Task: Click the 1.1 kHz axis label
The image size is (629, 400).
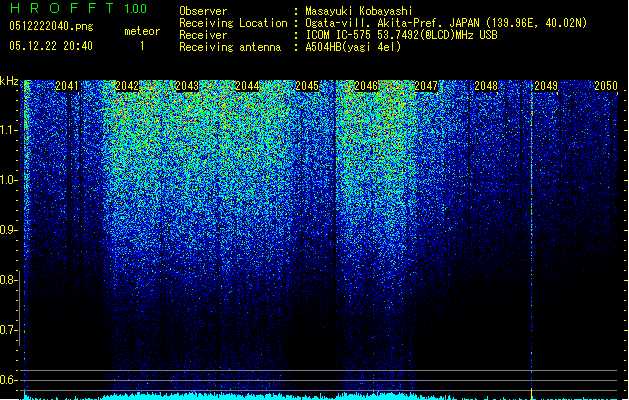Action: point(8,130)
